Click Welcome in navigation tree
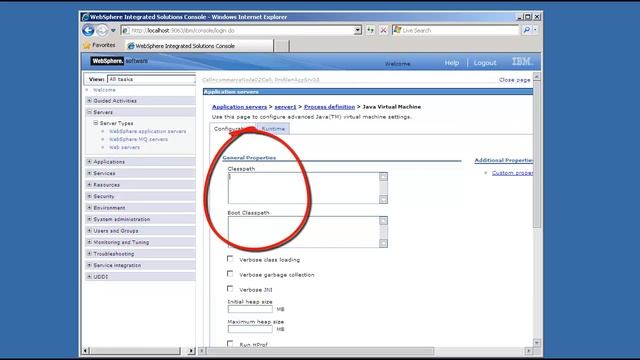Screen dimensions: 640x360 (104, 90)
